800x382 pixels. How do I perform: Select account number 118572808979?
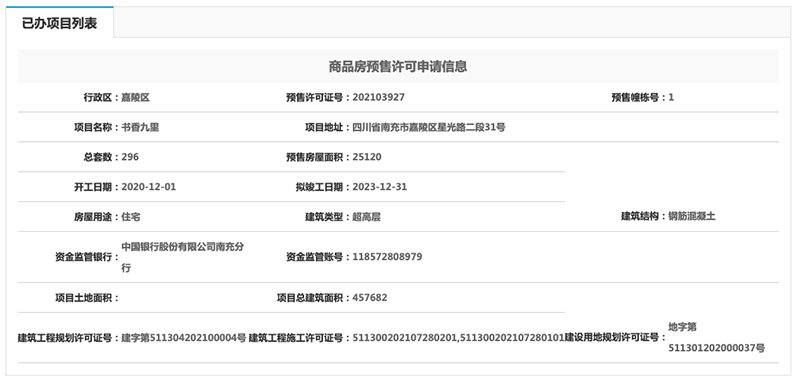coord(387,257)
